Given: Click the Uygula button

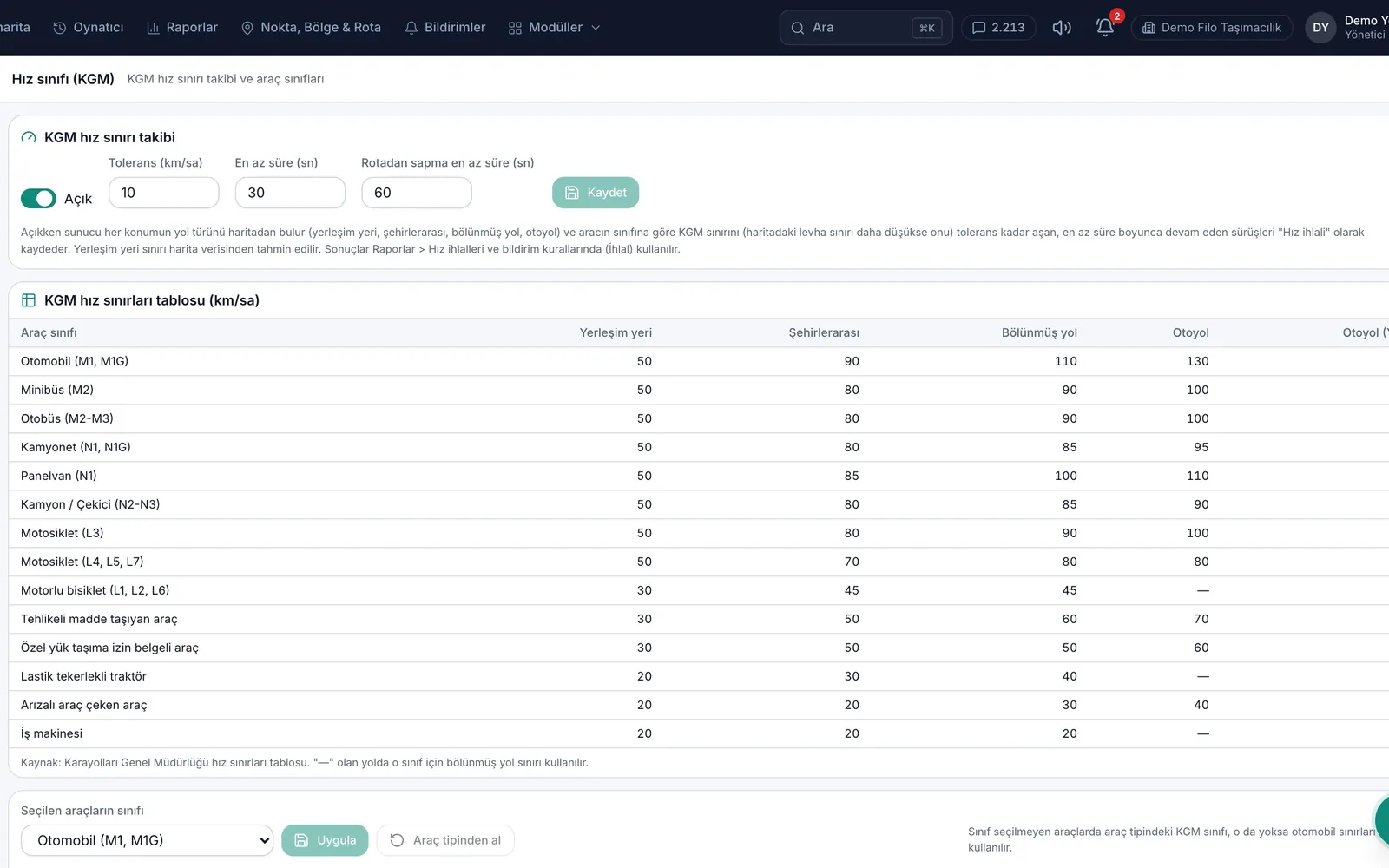Looking at the screenshot, I should [325, 840].
